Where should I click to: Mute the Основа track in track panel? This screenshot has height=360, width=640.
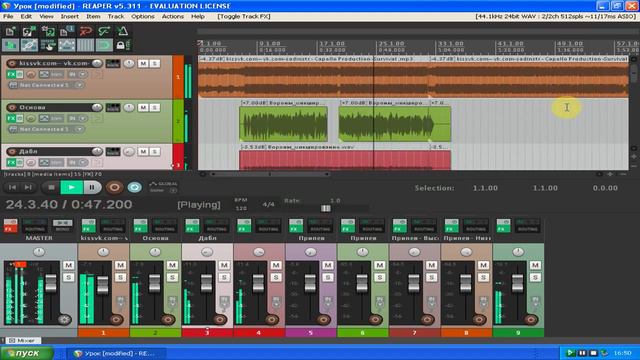(x=143, y=107)
